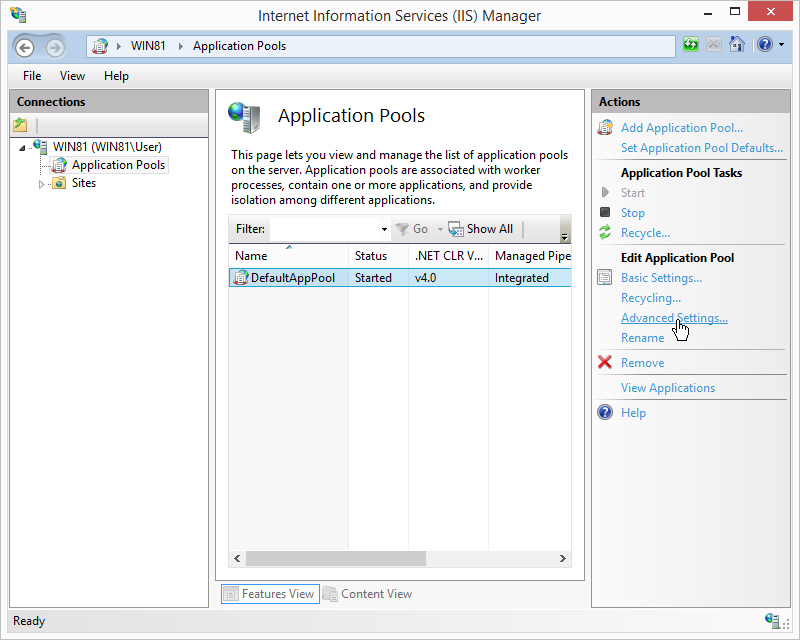Sort by the Status column header
The image size is (800, 640).
pos(378,255)
